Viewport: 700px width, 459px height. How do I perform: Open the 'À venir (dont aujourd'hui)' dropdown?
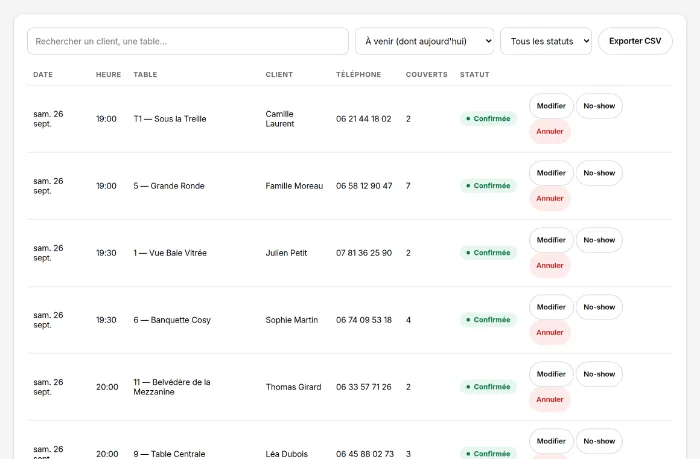click(424, 41)
